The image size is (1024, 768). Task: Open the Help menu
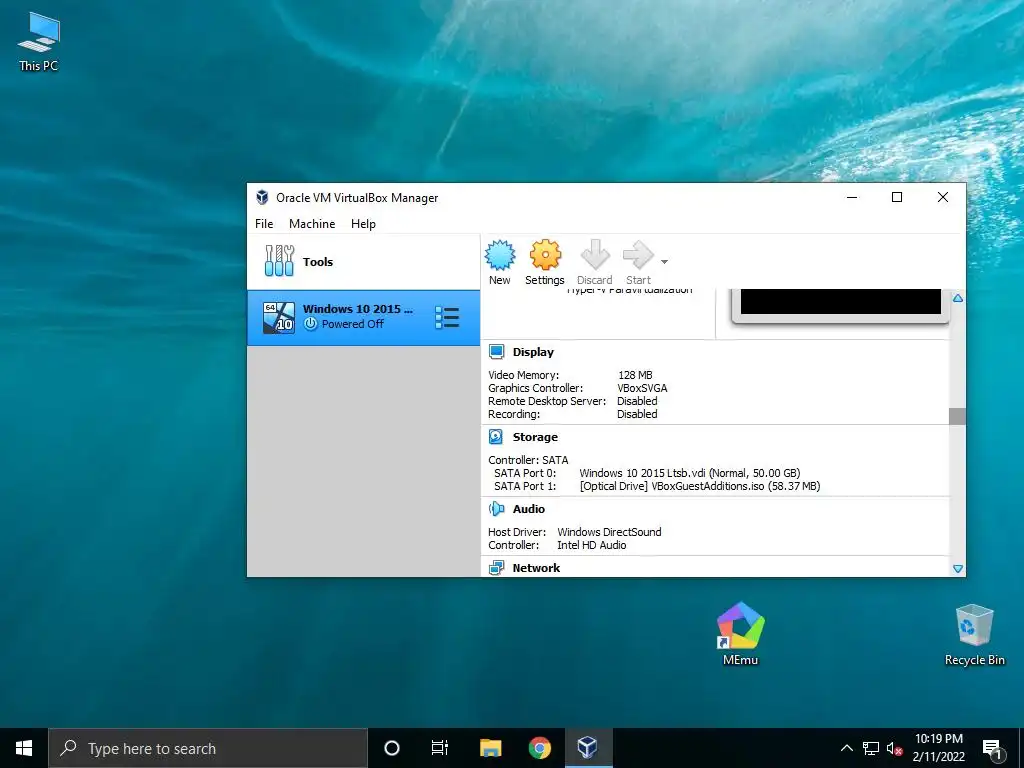click(x=363, y=223)
